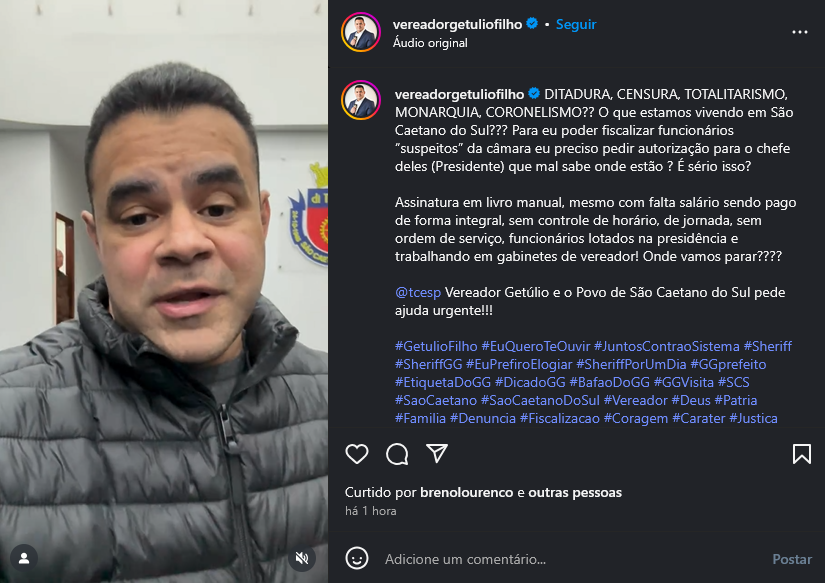
Task: Open the caption author's avatar
Action: click(361, 100)
